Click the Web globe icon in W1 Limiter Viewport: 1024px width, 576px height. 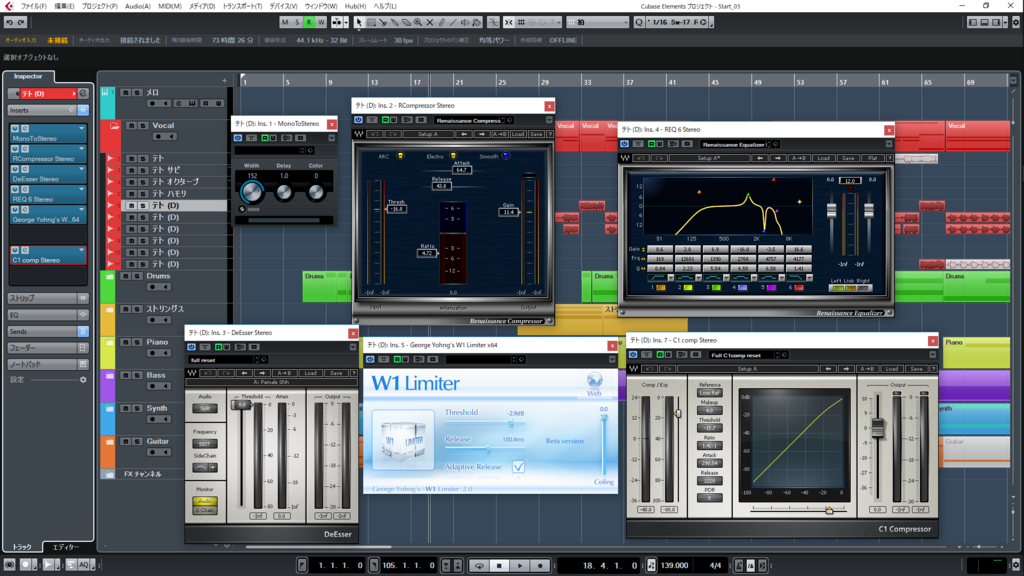point(594,381)
